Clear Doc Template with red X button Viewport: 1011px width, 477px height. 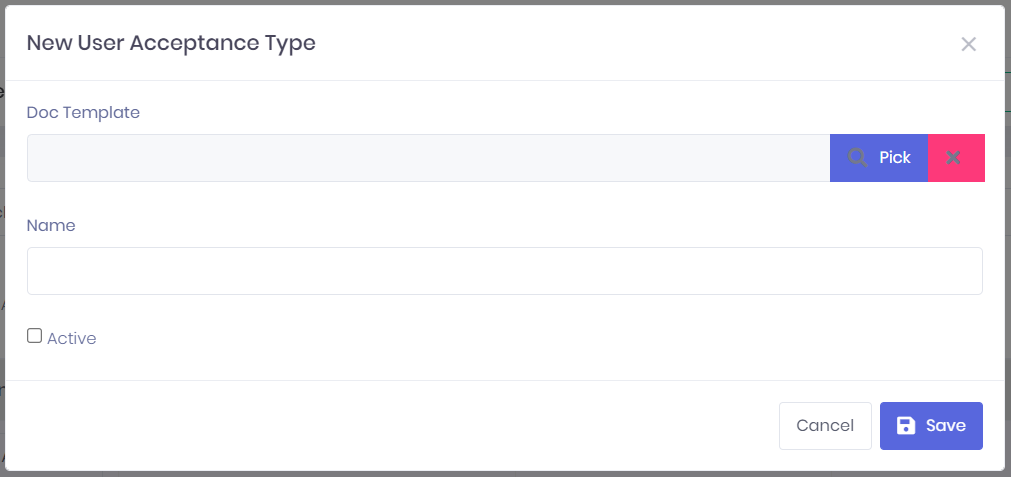956,158
